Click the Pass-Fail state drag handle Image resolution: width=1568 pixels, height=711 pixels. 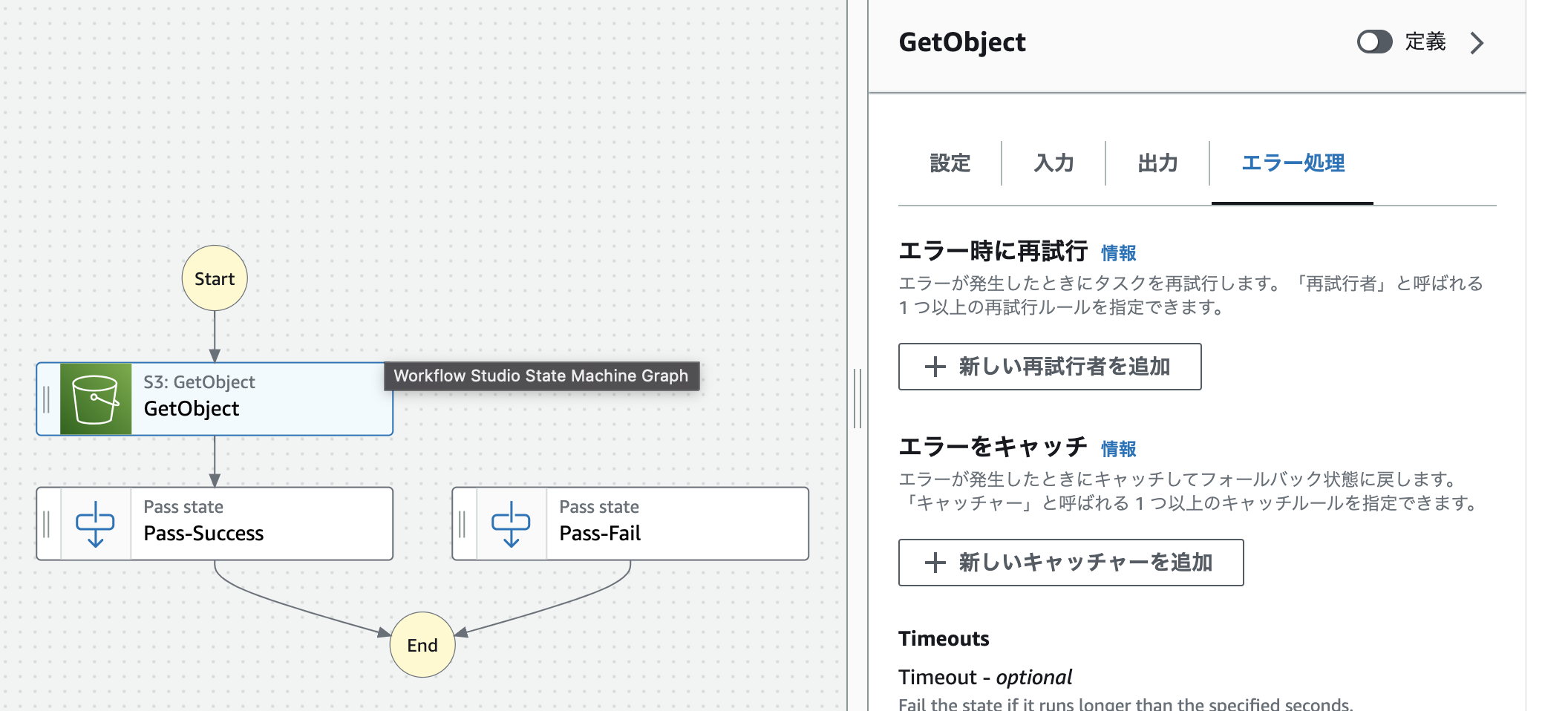tap(463, 524)
